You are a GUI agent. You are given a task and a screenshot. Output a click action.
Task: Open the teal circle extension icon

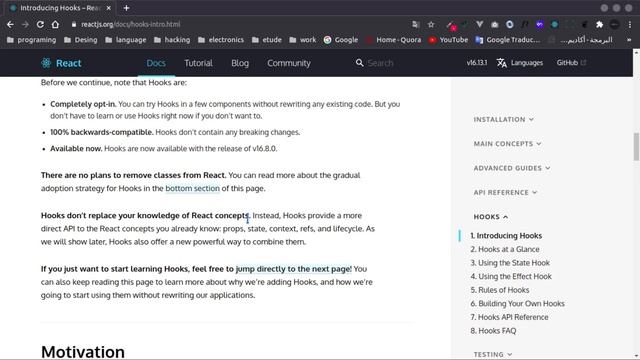pyautogui.click(x=555, y=24)
